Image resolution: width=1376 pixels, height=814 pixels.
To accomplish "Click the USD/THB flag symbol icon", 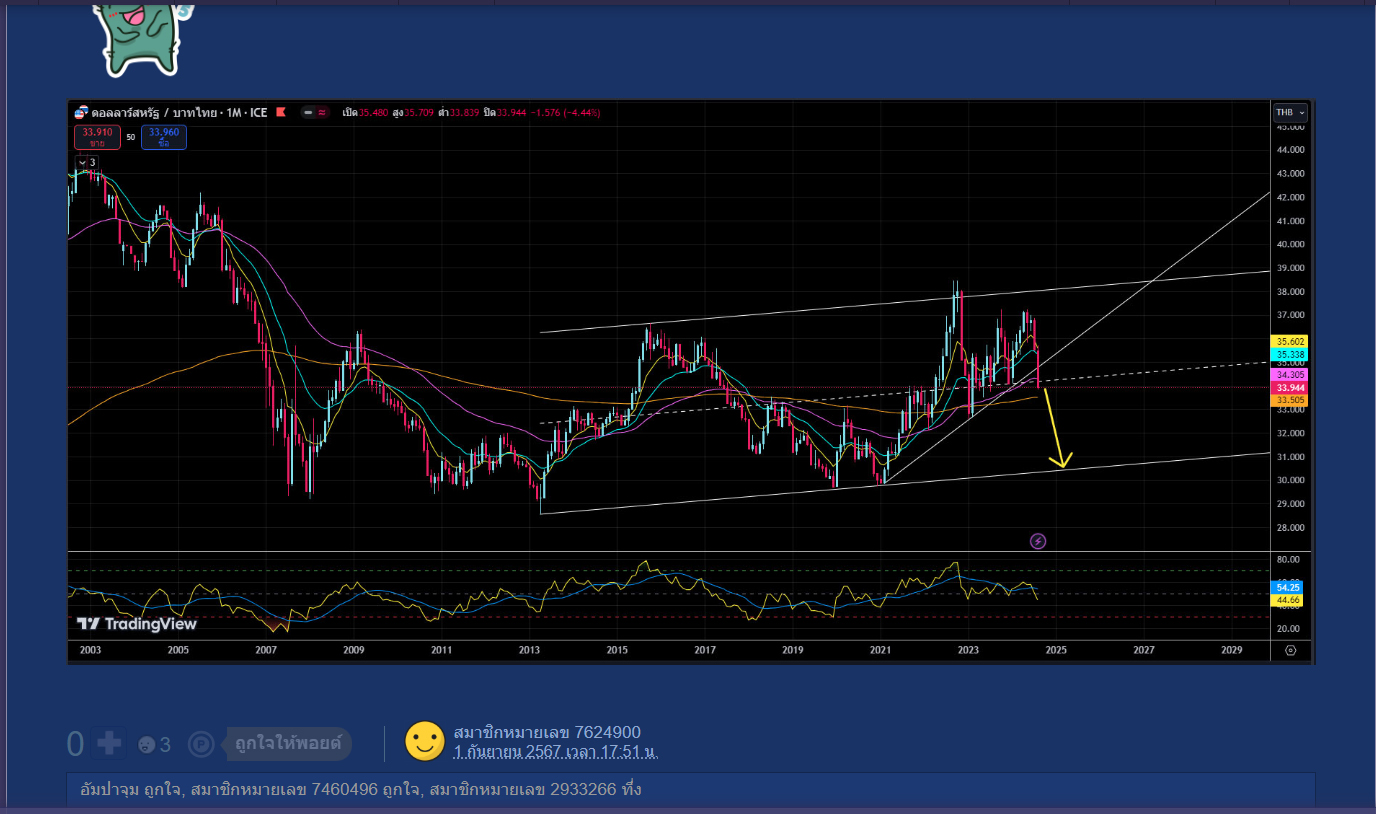I will click(x=82, y=113).
